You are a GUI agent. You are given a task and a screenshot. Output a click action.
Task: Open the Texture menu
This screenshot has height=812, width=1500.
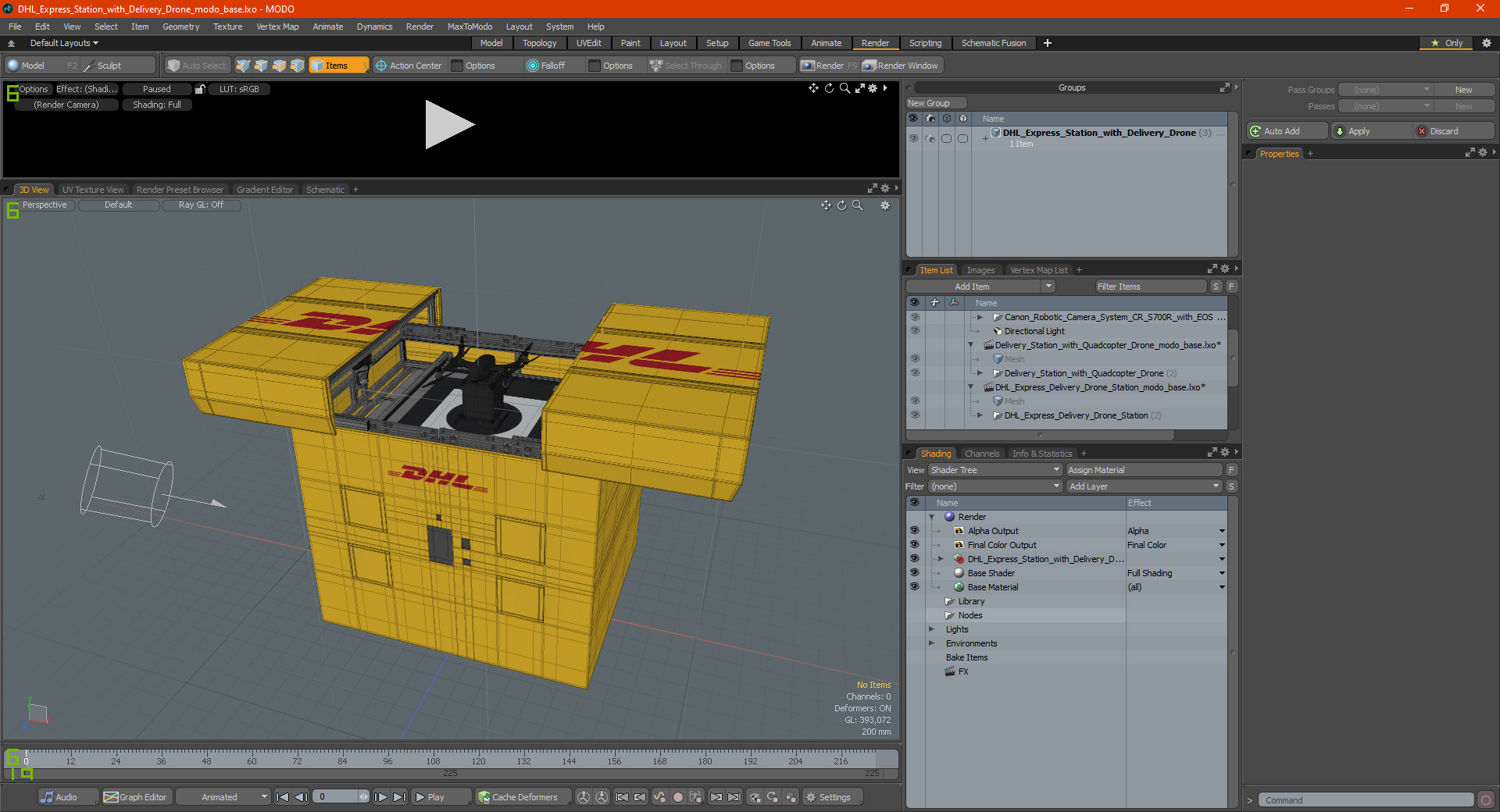point(228,27)
